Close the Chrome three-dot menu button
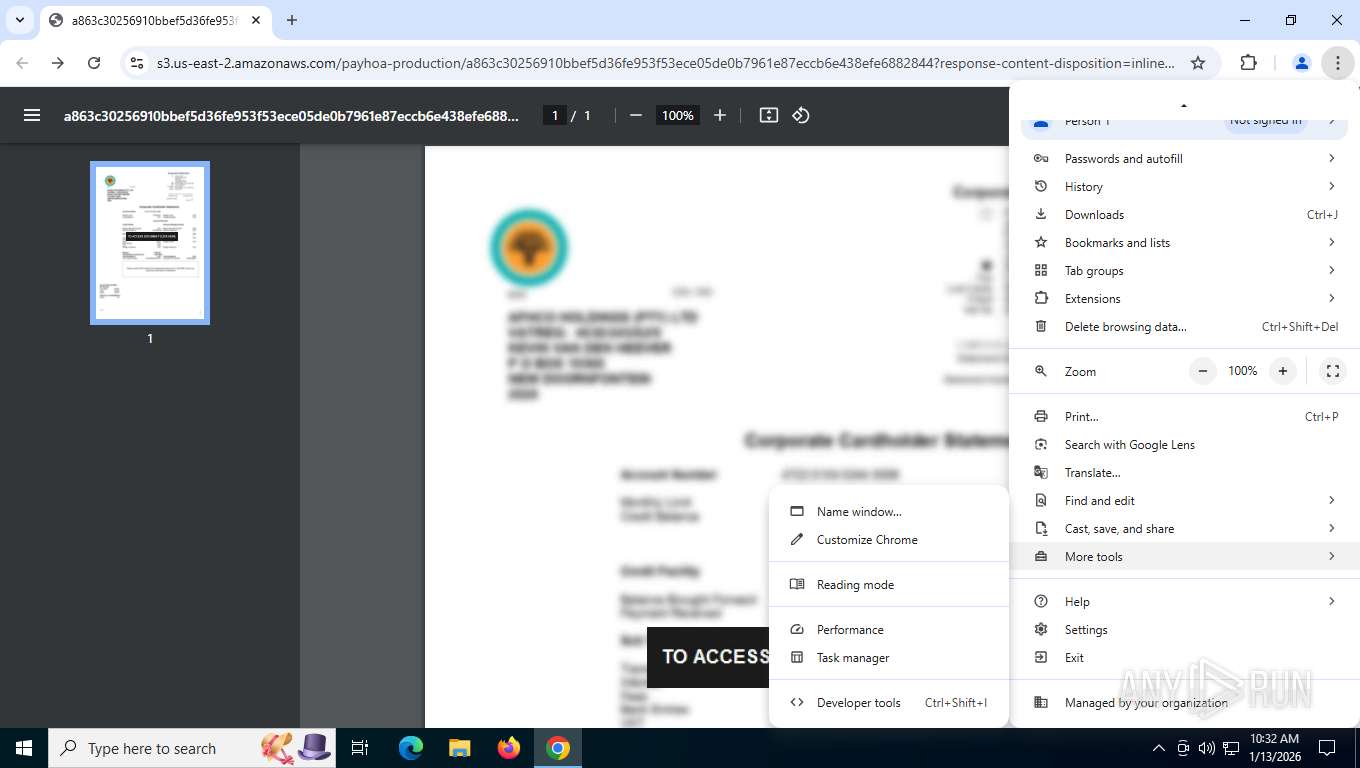Screen dimensions: 1360x768 pyautogui.click(x=1337, y=63)
